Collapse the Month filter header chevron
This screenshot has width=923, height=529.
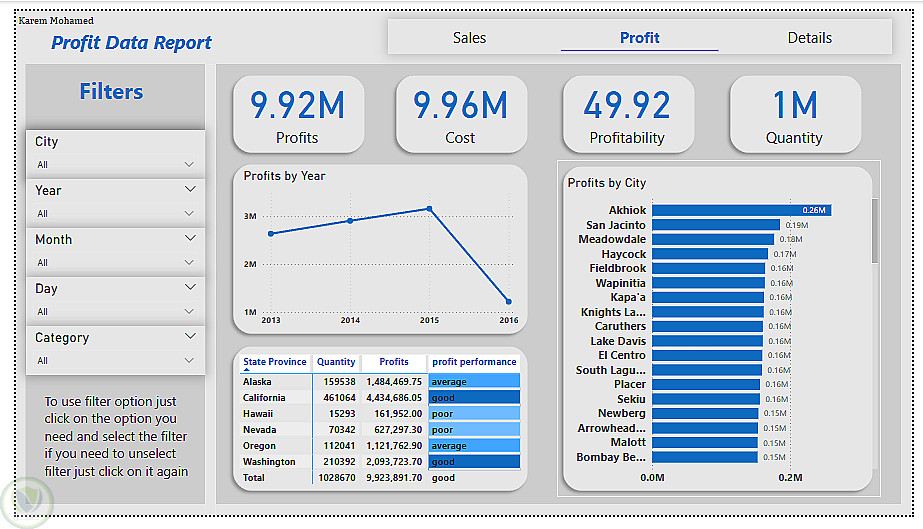click(x=190, y=238)
